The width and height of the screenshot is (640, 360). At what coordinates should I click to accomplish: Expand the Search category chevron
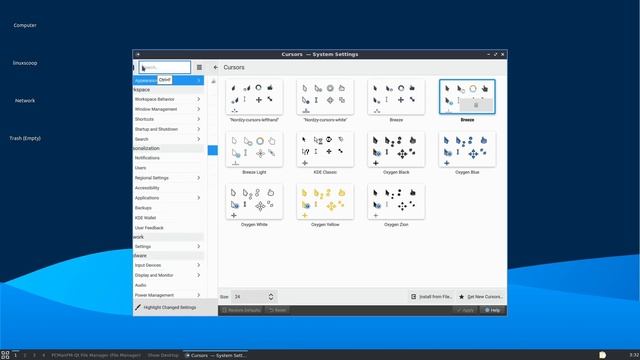pyautogui.click(x=199, y=139)
